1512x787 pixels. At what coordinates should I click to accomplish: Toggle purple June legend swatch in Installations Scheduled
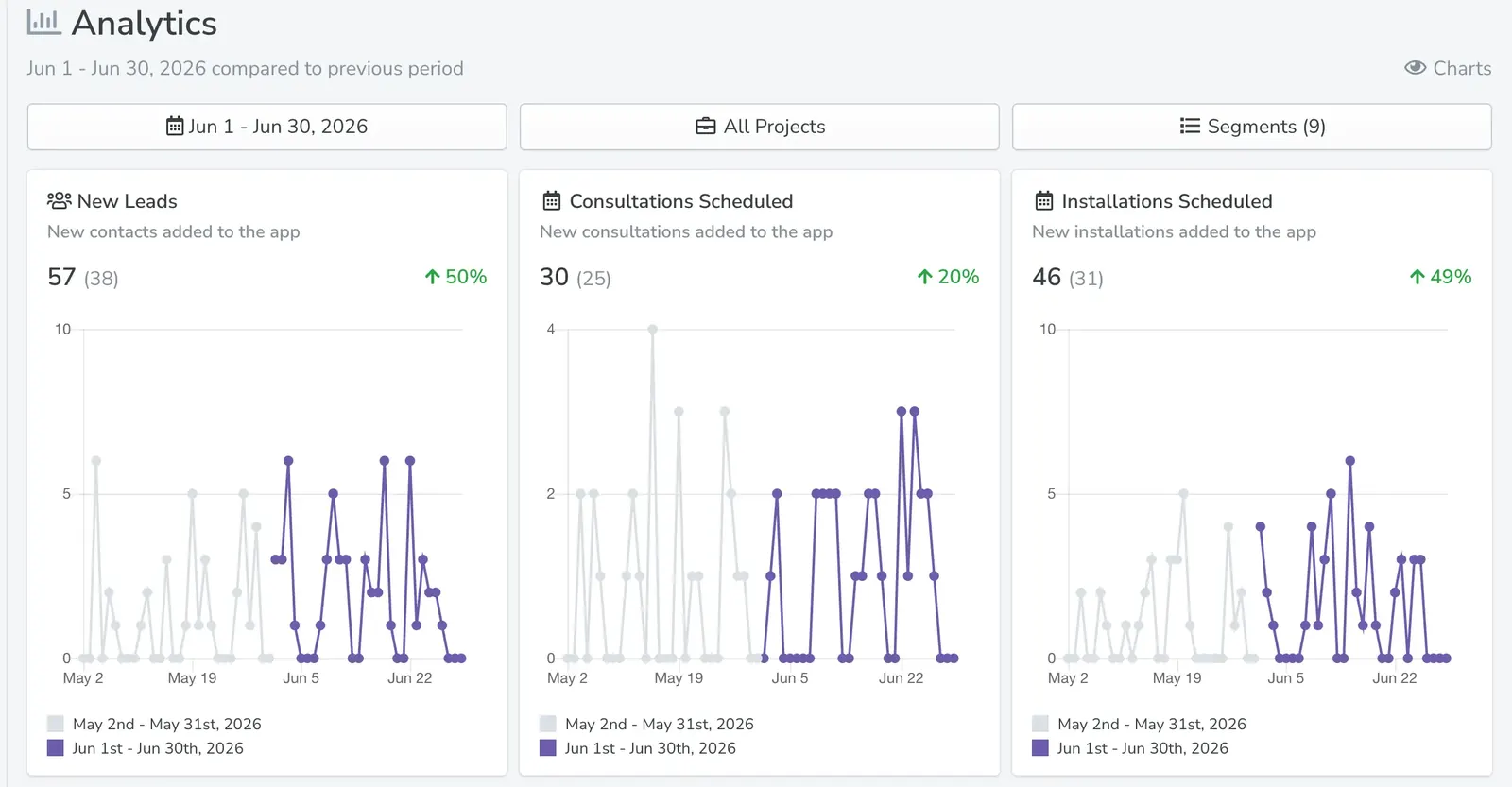coord(1040,747)
